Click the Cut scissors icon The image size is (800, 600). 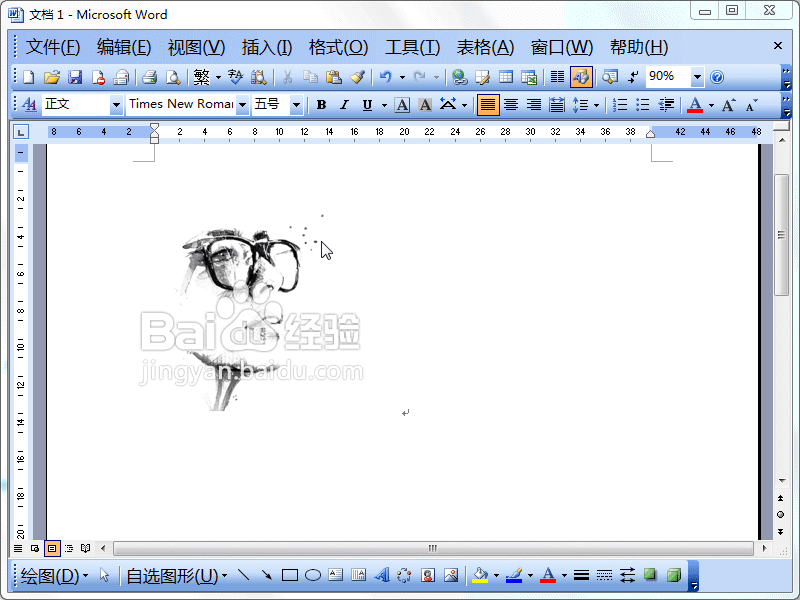pyautogui.click(x=287, y=77)
